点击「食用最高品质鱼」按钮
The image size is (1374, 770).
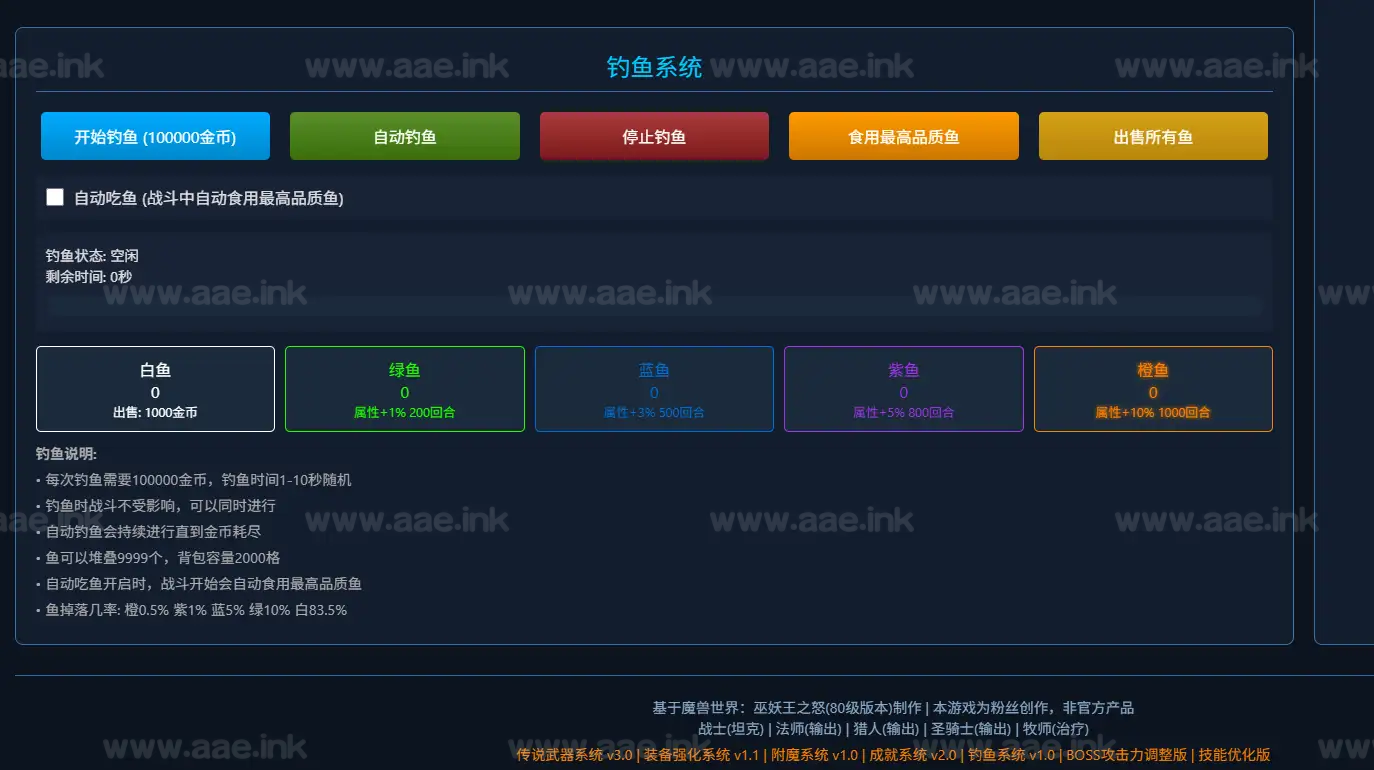point(903,135)
